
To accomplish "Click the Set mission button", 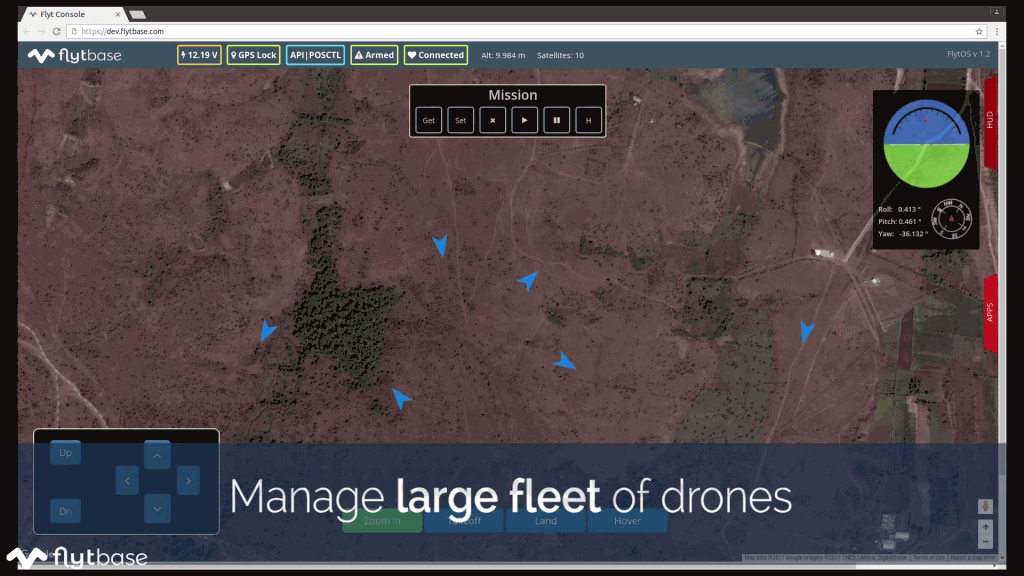I will 460,121.
